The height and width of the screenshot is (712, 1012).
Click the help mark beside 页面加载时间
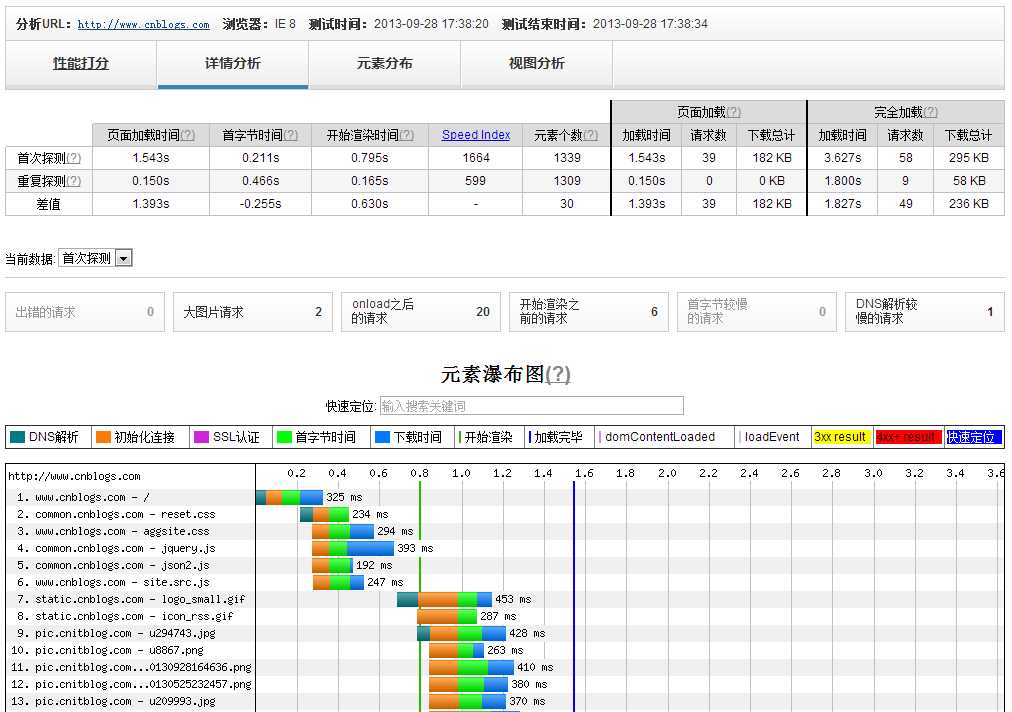pos(188,136)
